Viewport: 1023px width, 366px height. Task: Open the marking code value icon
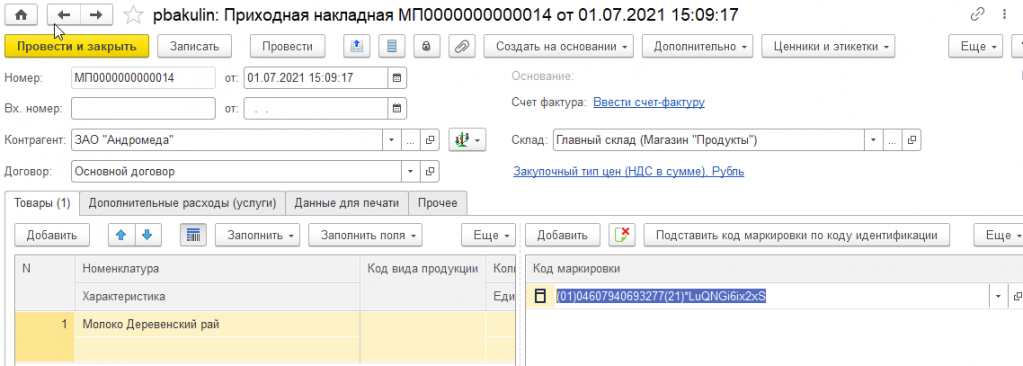click(1016, 296)
